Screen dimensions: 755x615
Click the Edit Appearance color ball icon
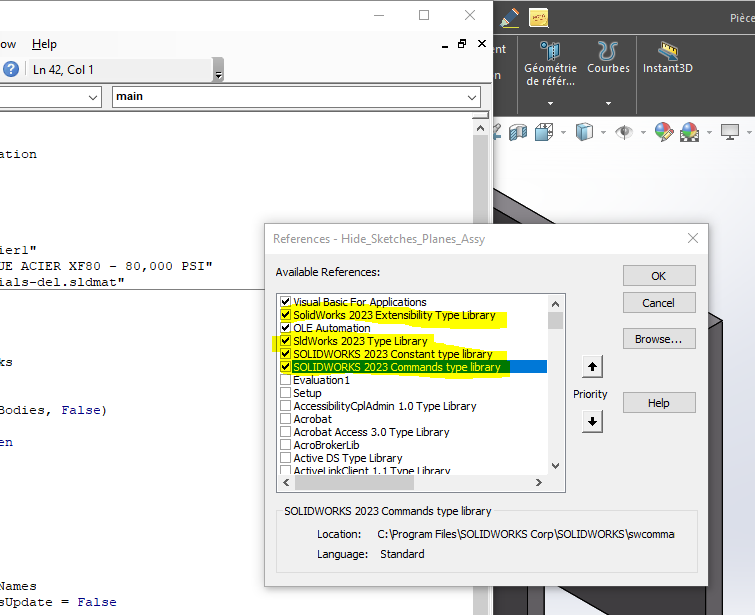pyautogui.click(x=664, y=132)
